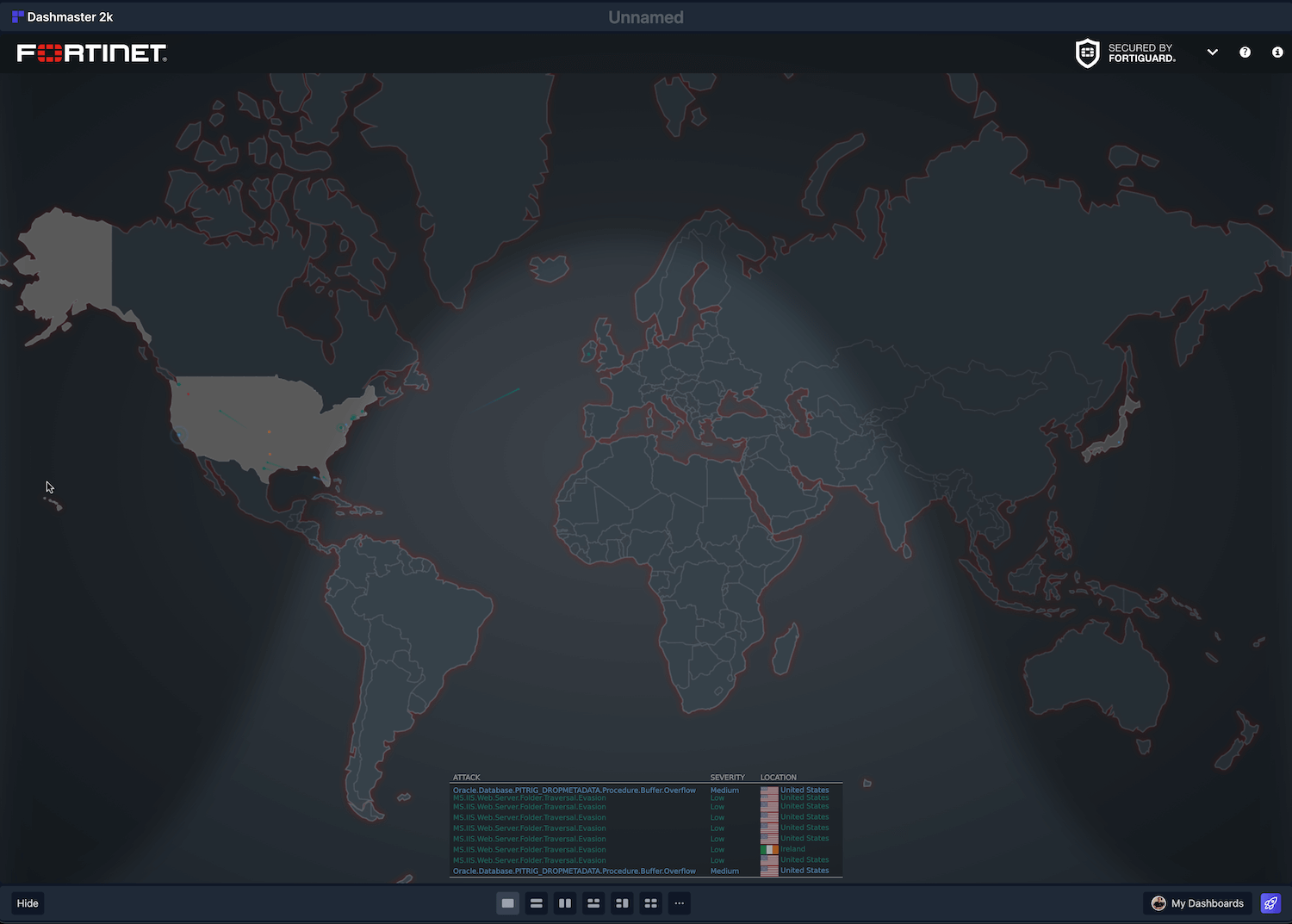This screenshot has width=1292, height=924.
Task: Select the Oracle.Database Buffer.Overflow attack row
Action: click(575, 790)
